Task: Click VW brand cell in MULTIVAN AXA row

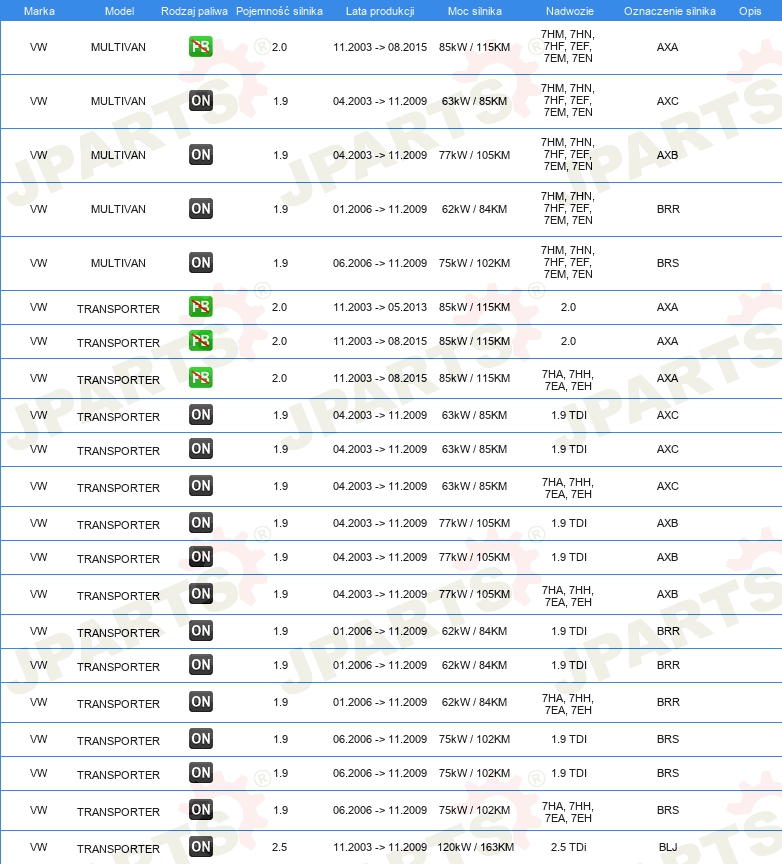Action: tap(39, 47)
